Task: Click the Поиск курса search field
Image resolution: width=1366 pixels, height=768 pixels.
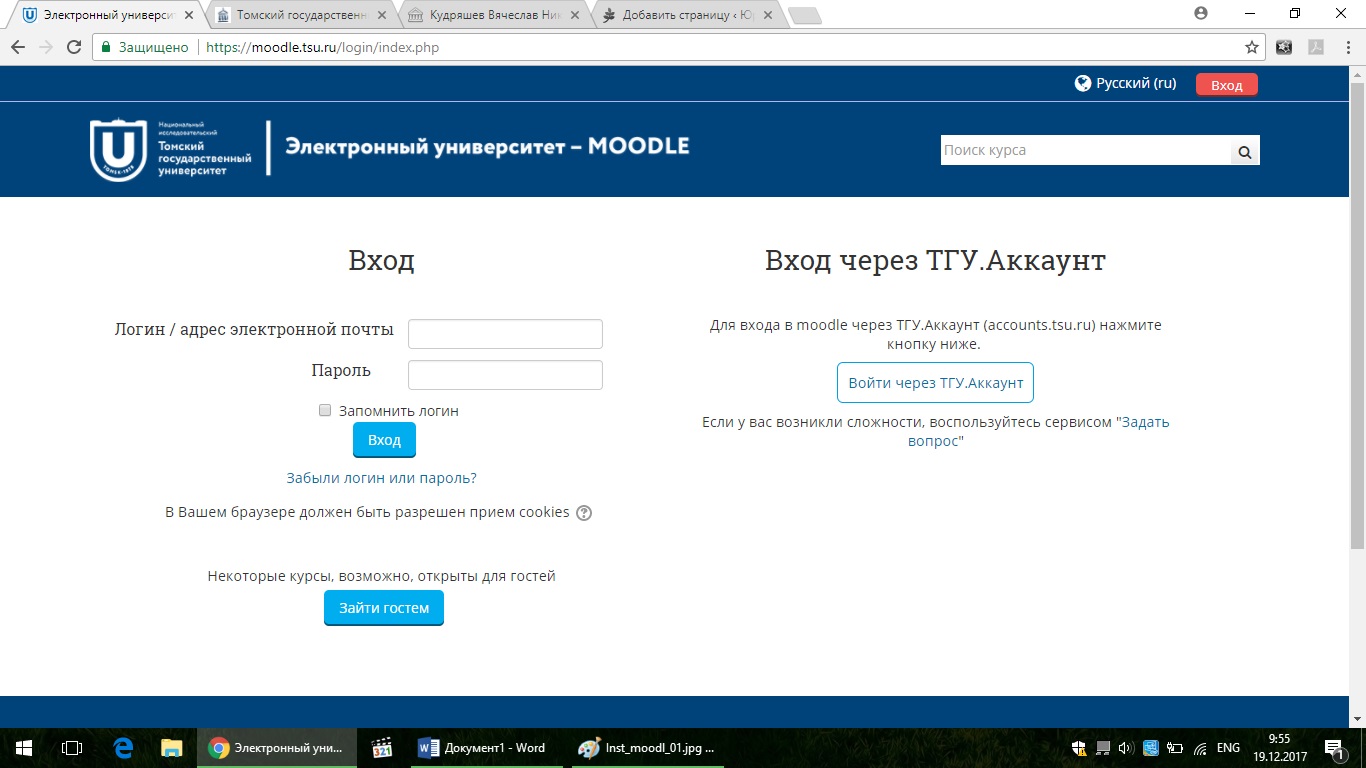Action: tap(1085, 150)
